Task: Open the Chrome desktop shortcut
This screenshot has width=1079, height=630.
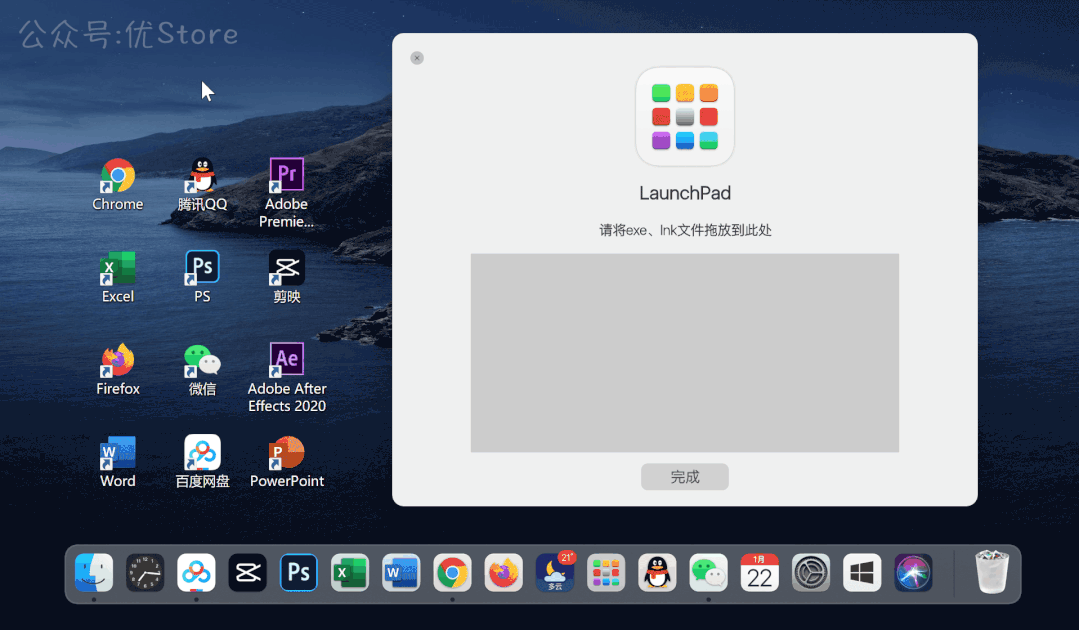Action: point(118,184)
